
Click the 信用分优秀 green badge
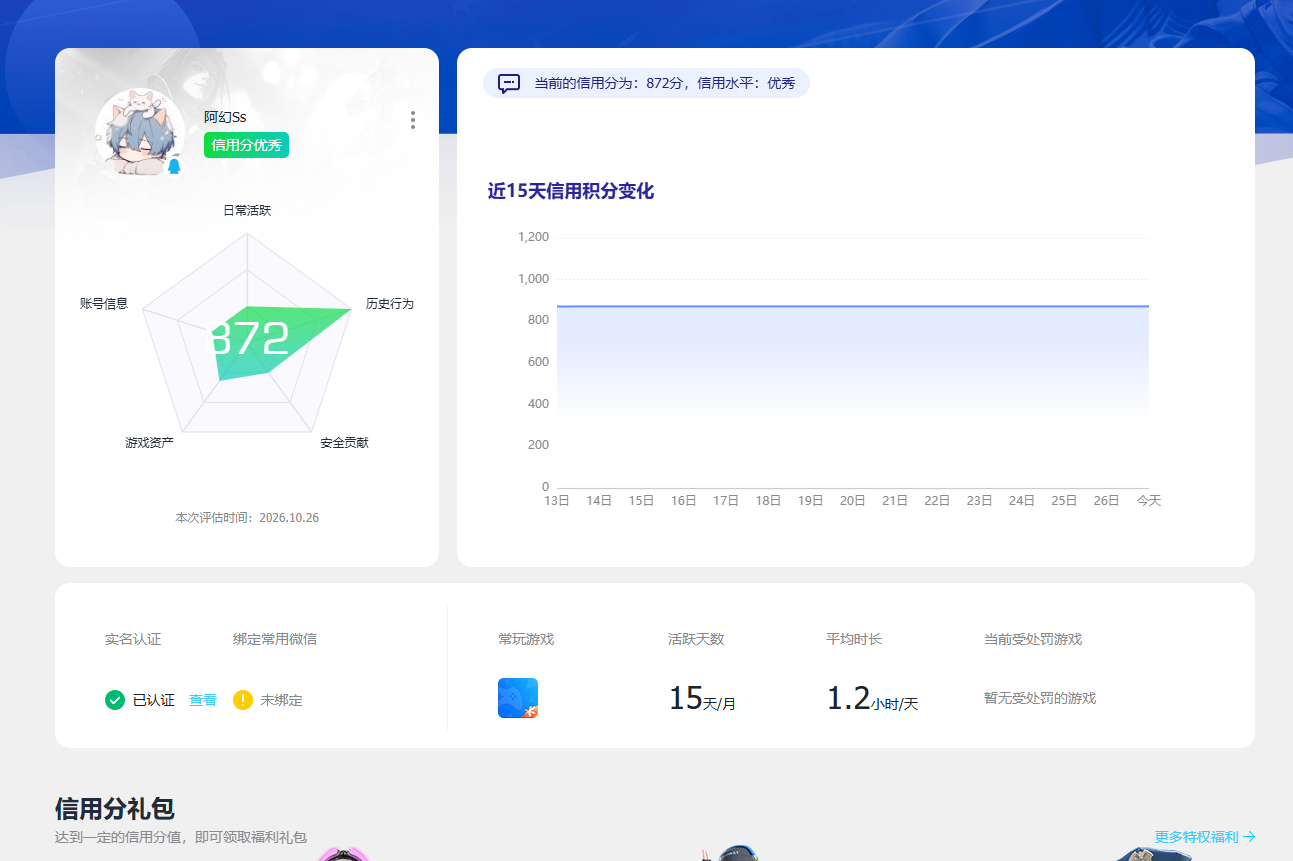click(246, 145)
